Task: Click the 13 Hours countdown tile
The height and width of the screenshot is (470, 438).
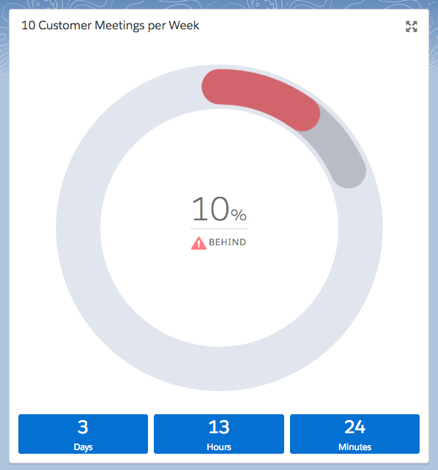Action: pos(219,434)
